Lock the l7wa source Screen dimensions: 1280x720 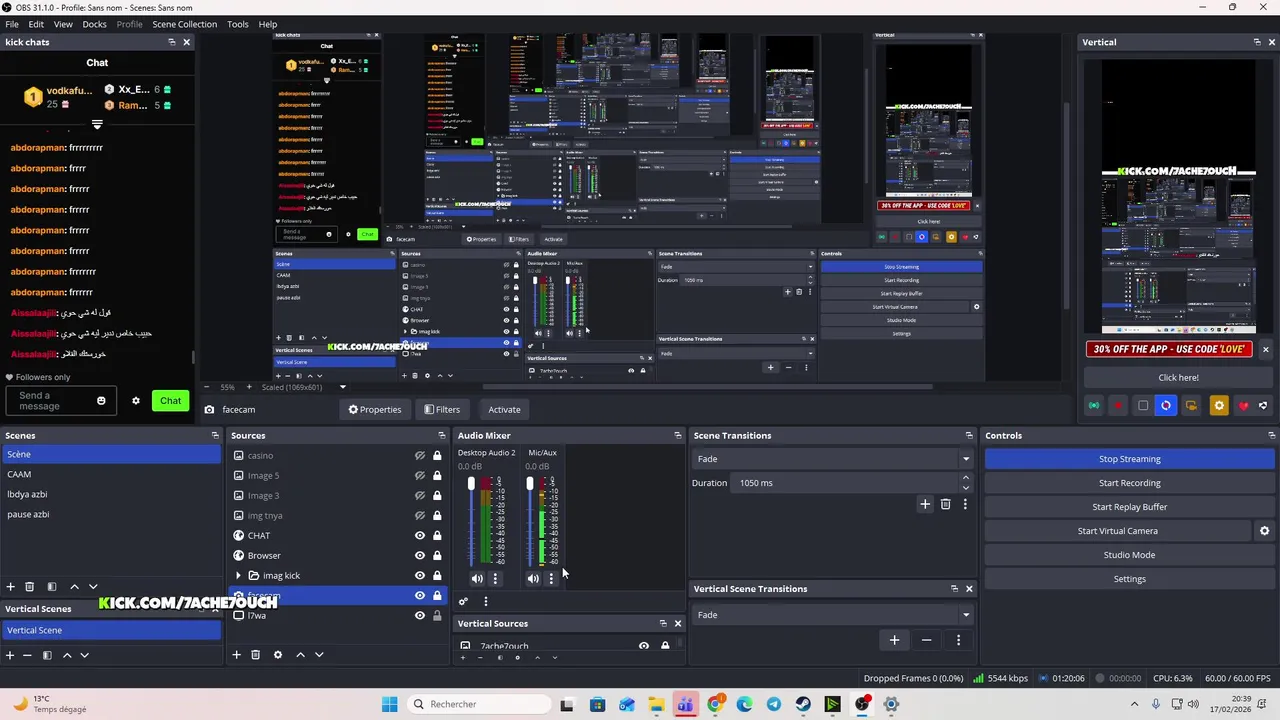[437, 615]
